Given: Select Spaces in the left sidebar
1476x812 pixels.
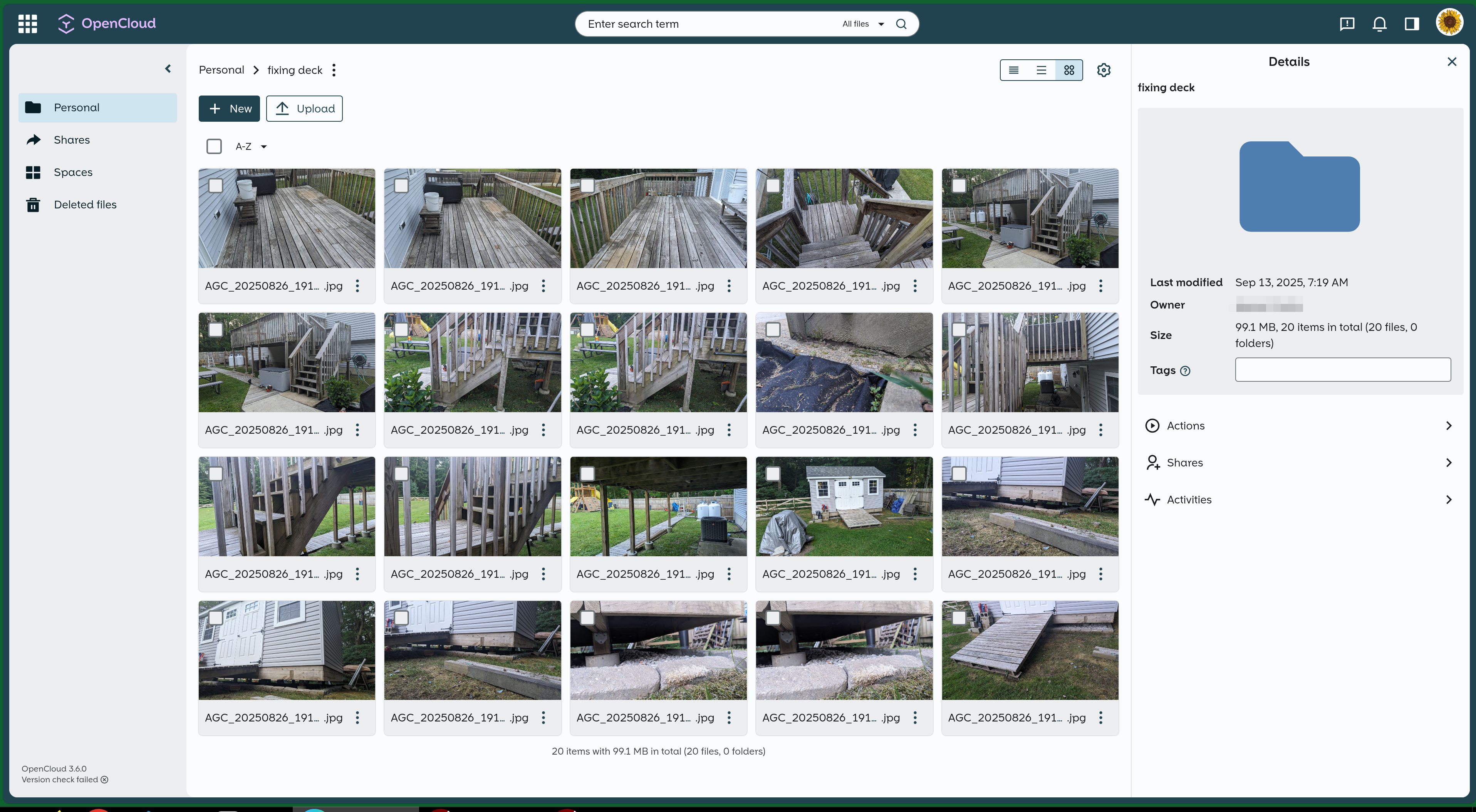Looking at the screenshot, I should [73, 172].
